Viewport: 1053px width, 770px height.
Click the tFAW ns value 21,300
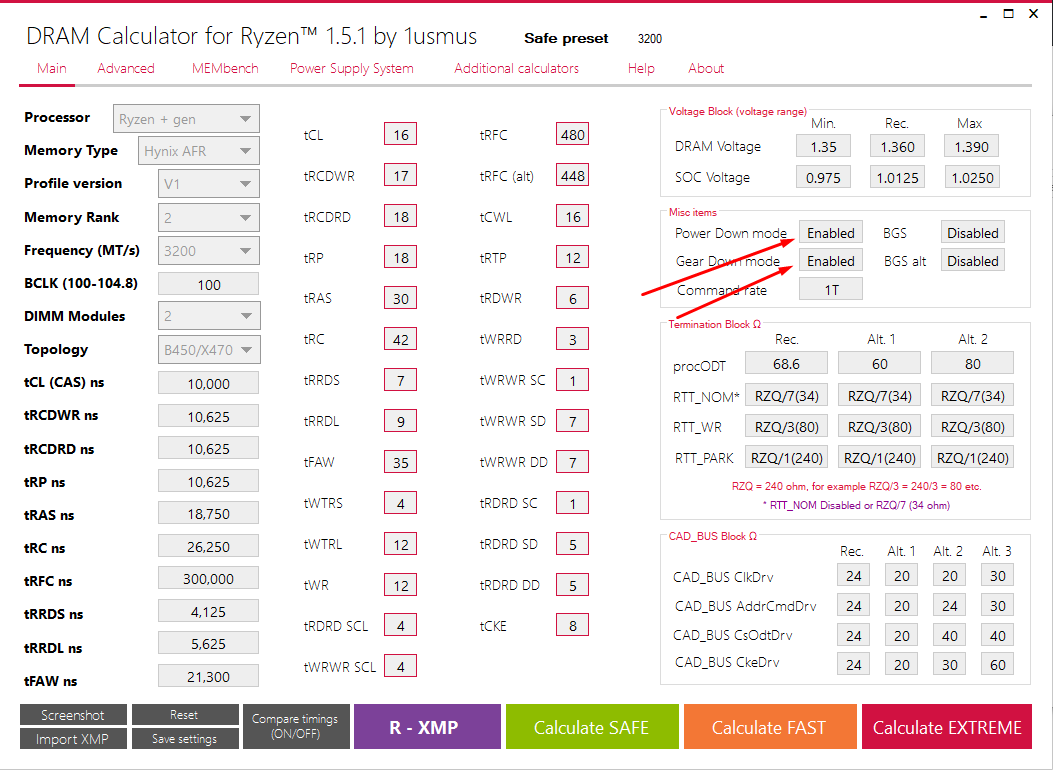(208, 676)
